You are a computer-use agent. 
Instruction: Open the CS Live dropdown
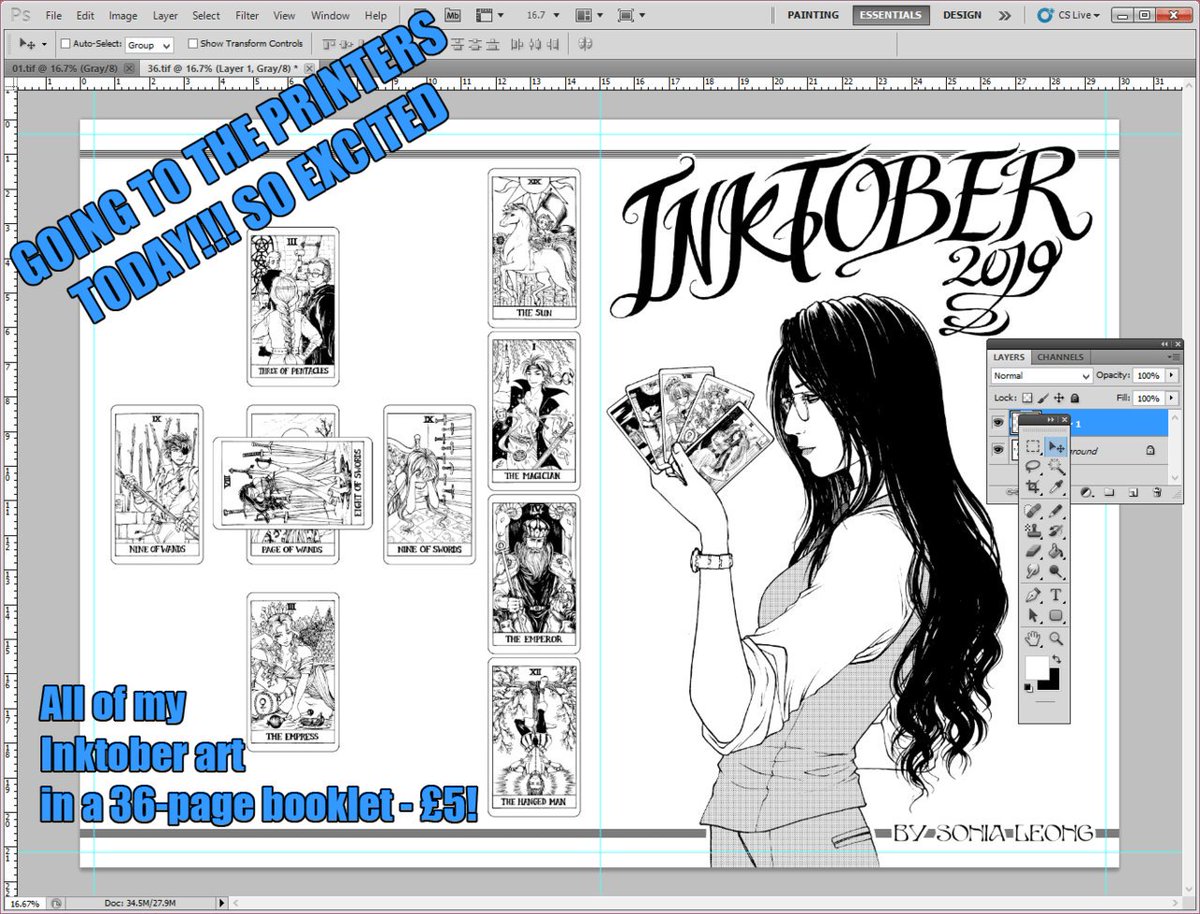click(1068, 15)
